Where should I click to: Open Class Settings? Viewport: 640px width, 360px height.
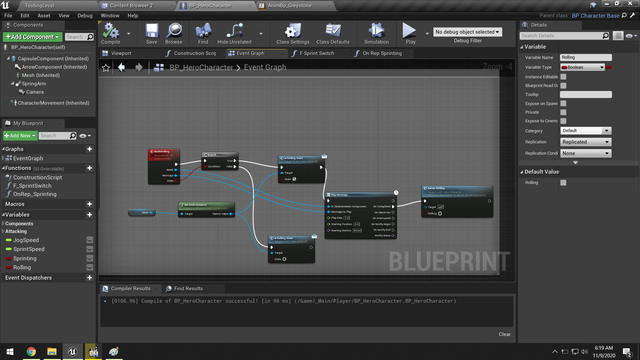(x=293, y=33)
